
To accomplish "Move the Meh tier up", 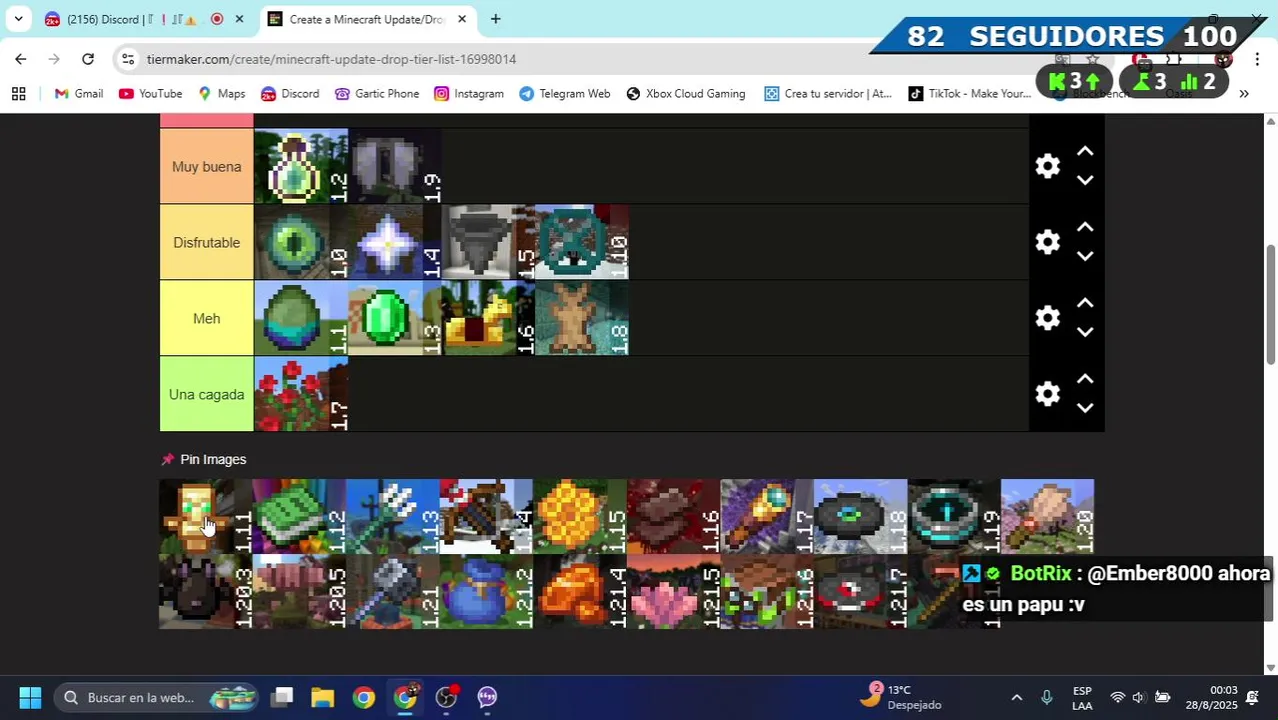I will [x=1085, y=304].
